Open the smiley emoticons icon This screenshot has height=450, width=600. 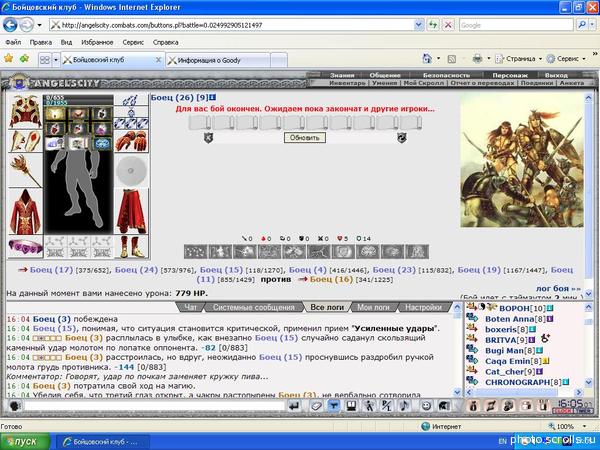426,406
